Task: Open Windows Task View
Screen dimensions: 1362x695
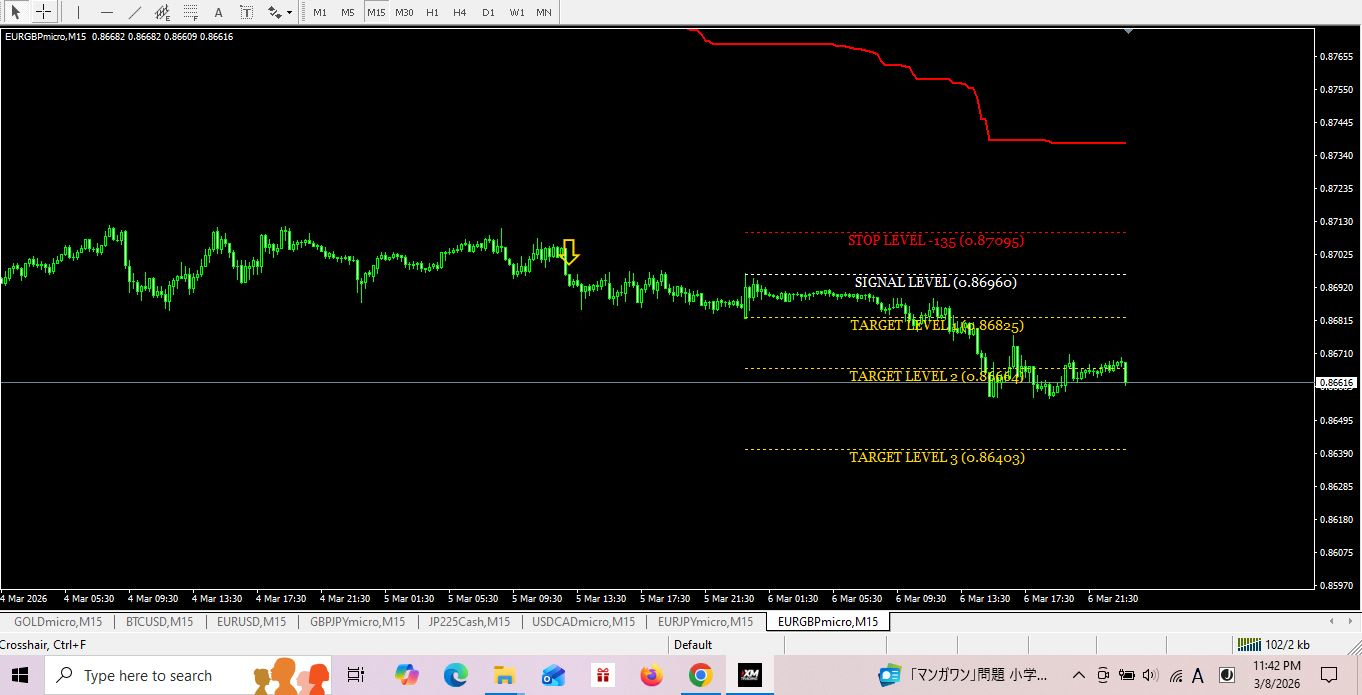Action: point(356,675)
